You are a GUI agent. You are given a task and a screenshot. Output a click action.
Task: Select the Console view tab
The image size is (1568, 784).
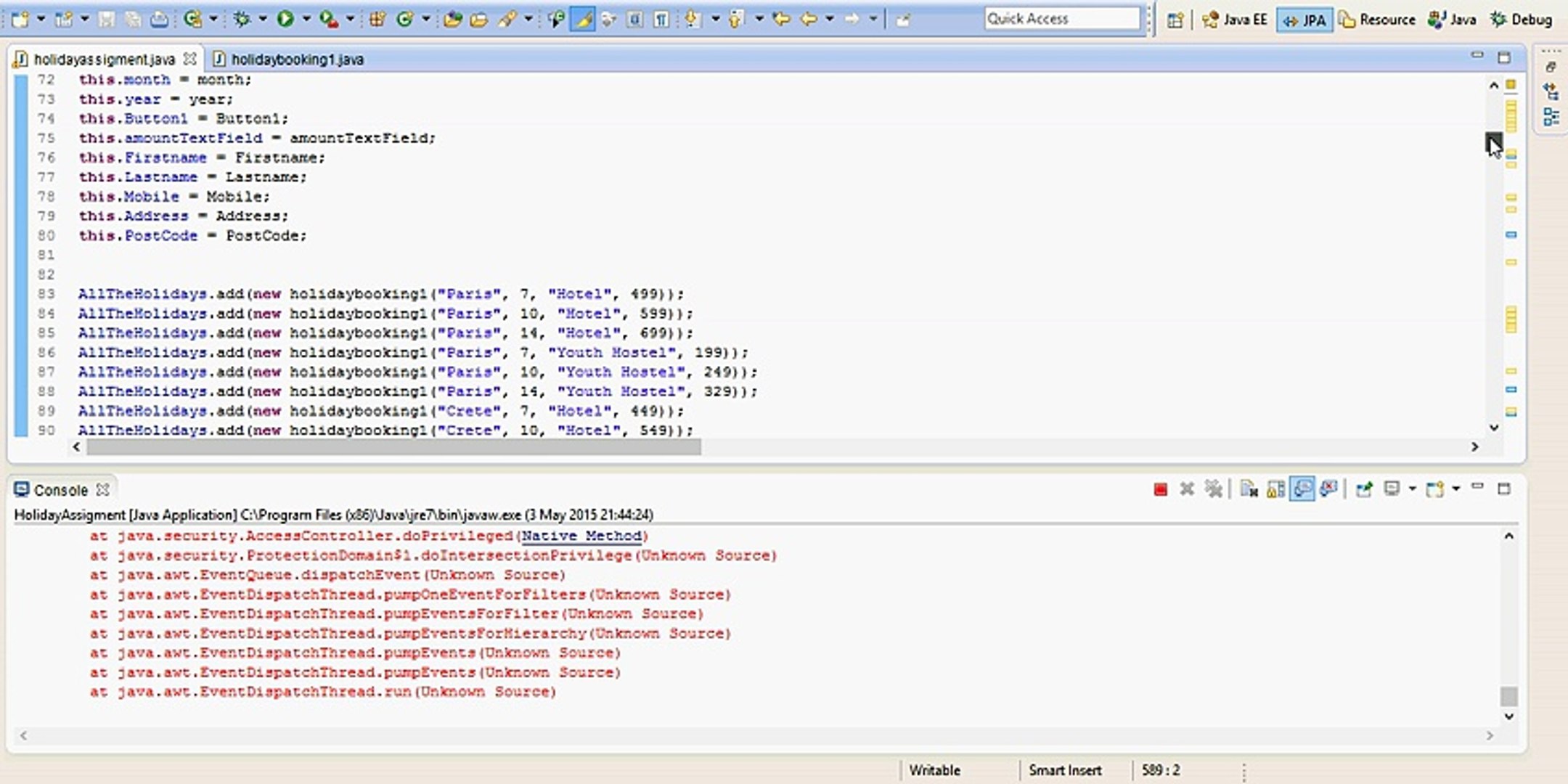tap(60, 490)
